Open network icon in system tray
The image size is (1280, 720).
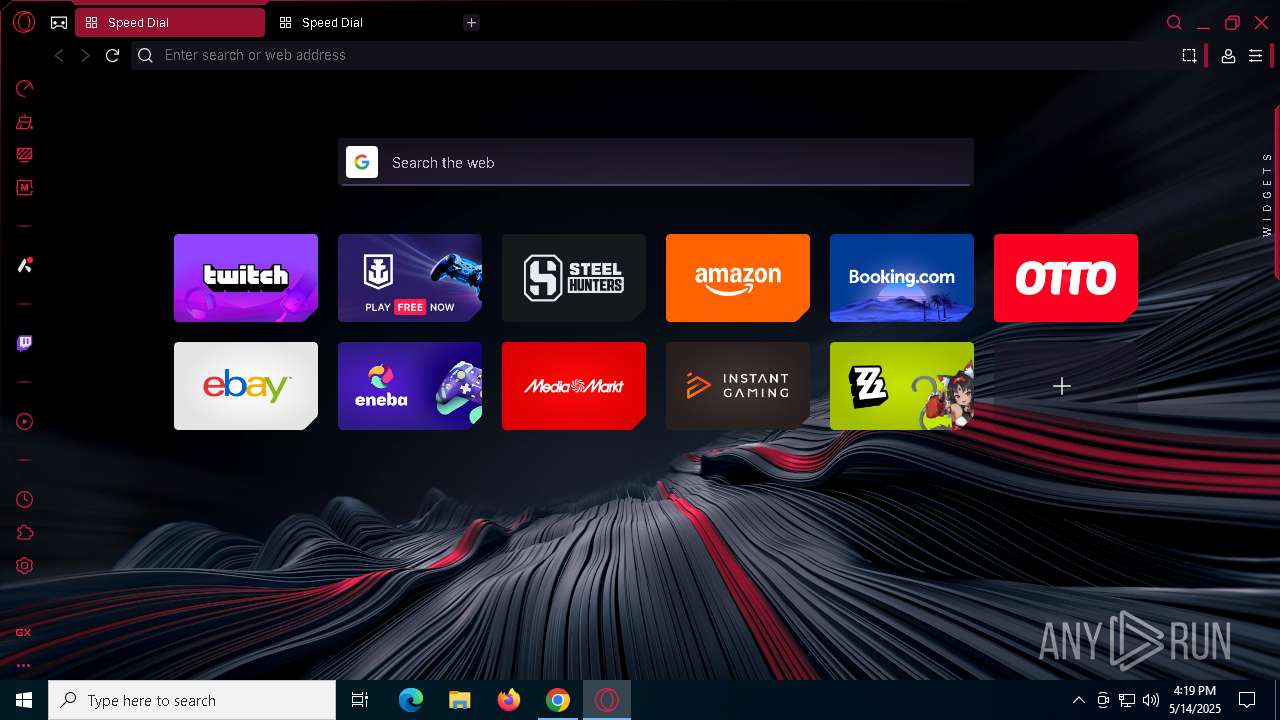pos(1127,700)
